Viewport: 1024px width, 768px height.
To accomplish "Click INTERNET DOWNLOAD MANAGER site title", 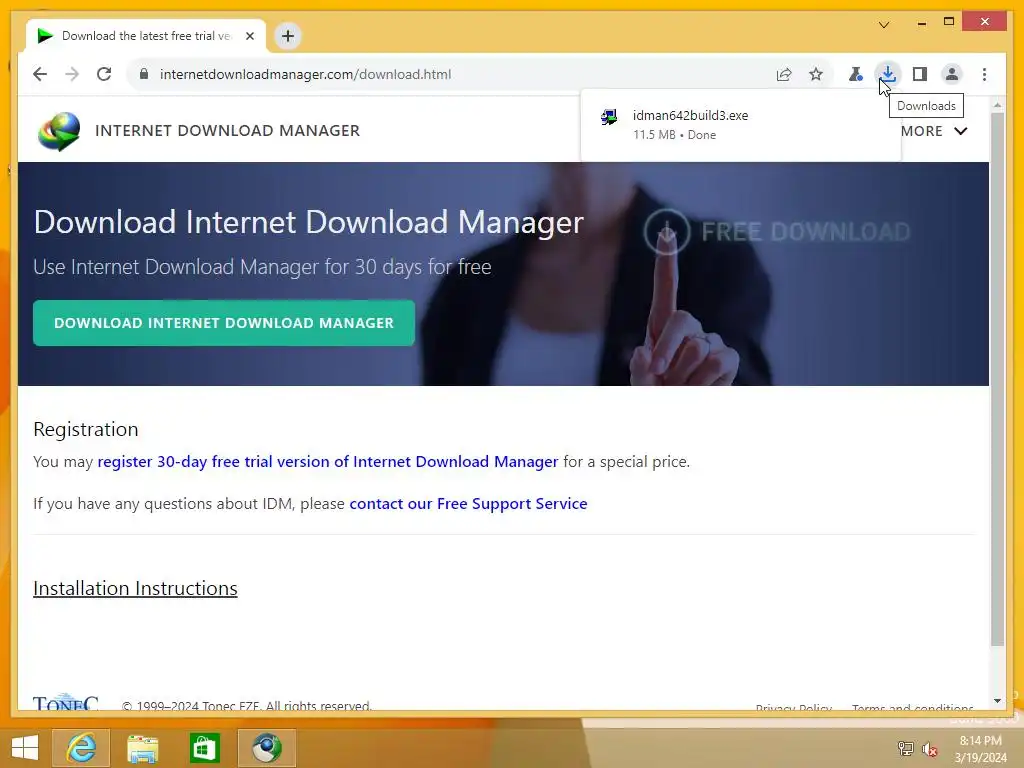I will tap(227, 131).
